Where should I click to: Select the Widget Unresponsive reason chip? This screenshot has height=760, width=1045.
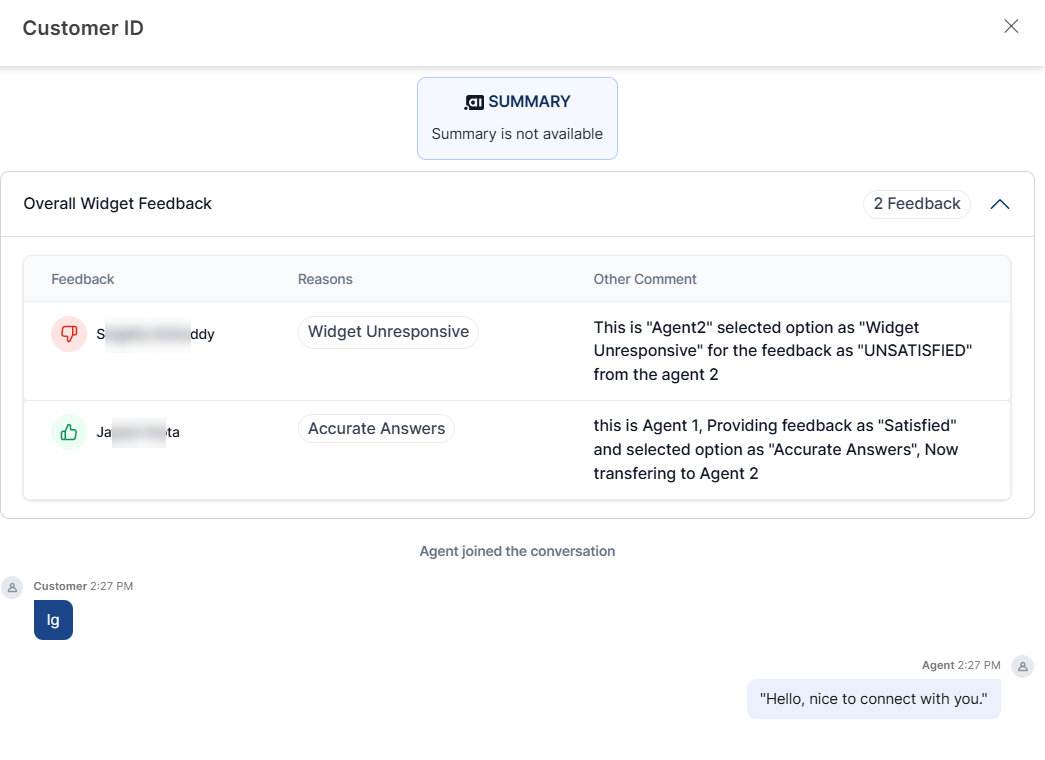(x=388, y=330)
